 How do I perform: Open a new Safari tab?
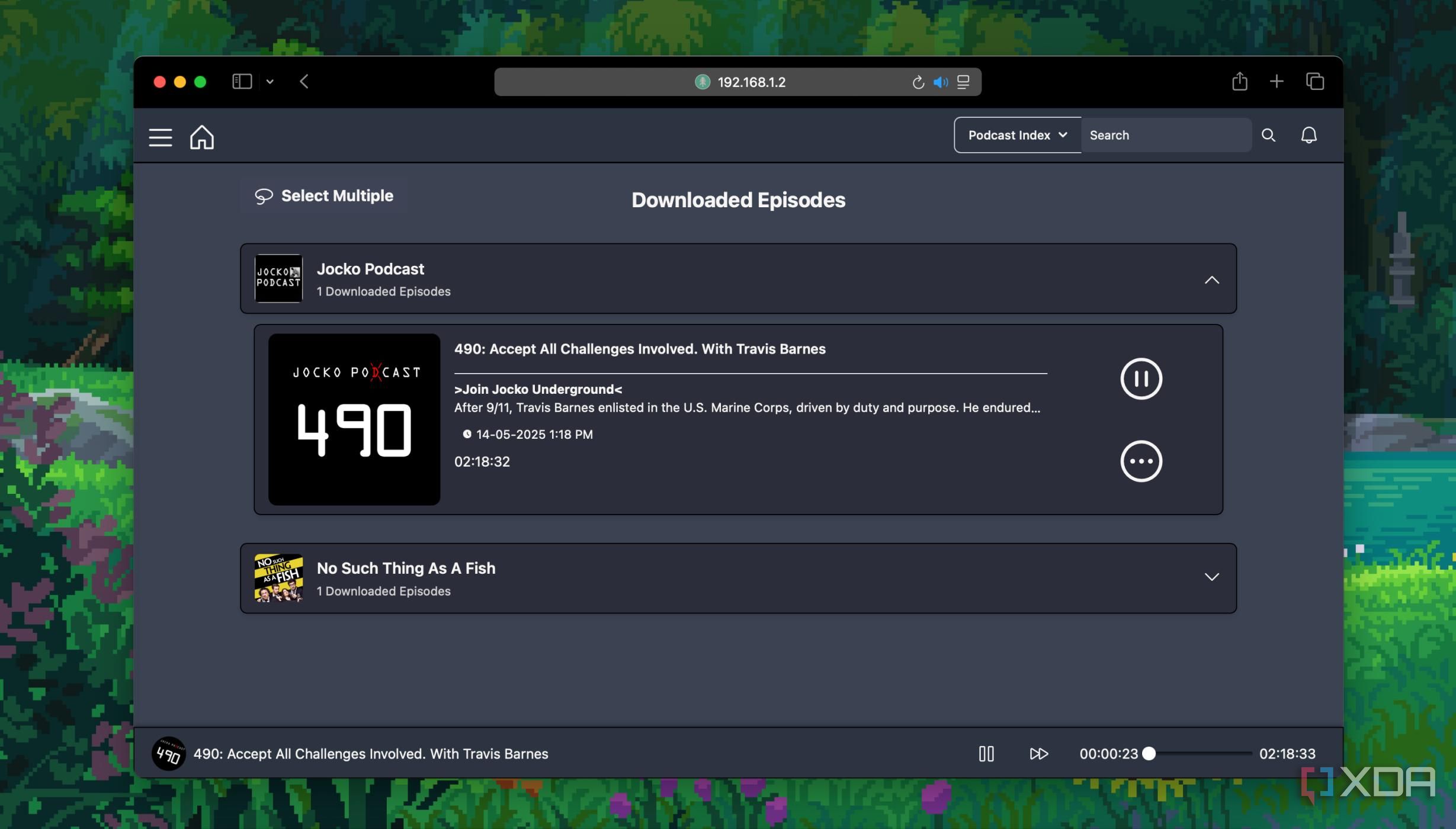pos(1277,82)
